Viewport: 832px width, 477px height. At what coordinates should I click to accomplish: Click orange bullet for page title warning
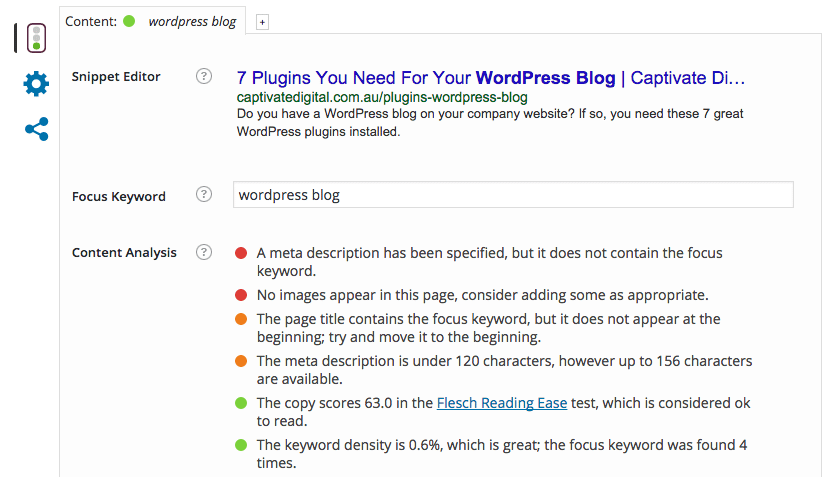(241, 319)
